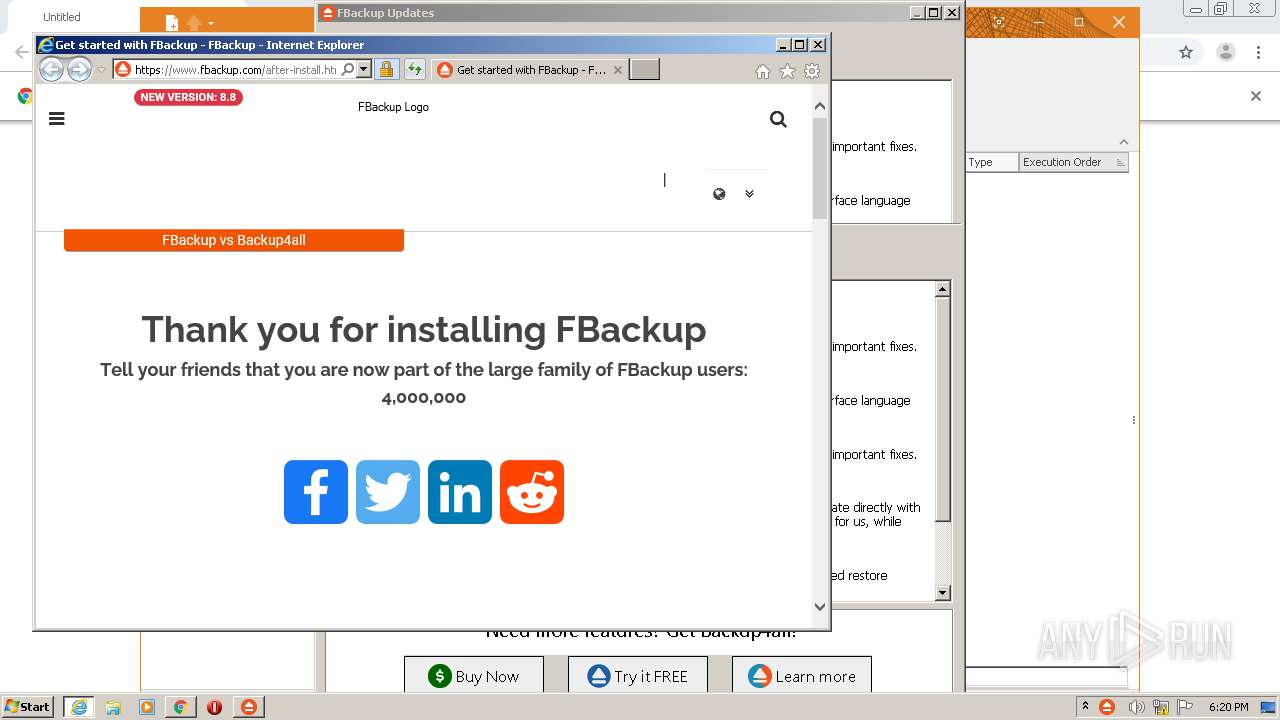Click FBackup Updates list scroll down arrow
The height and width of the screenshot is (720, 1280).
coord(942,593)
